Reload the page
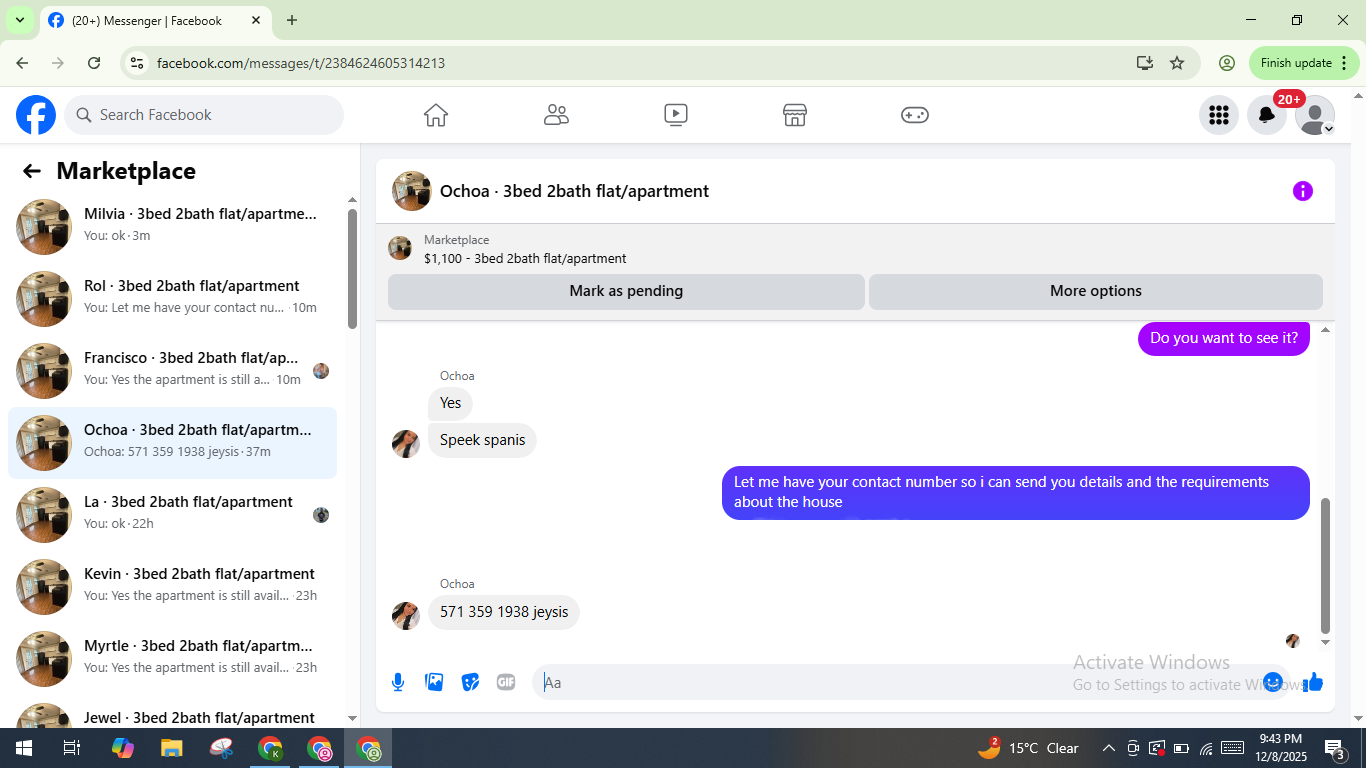Viewport: 1366px width, 768px height. [94, 63]
